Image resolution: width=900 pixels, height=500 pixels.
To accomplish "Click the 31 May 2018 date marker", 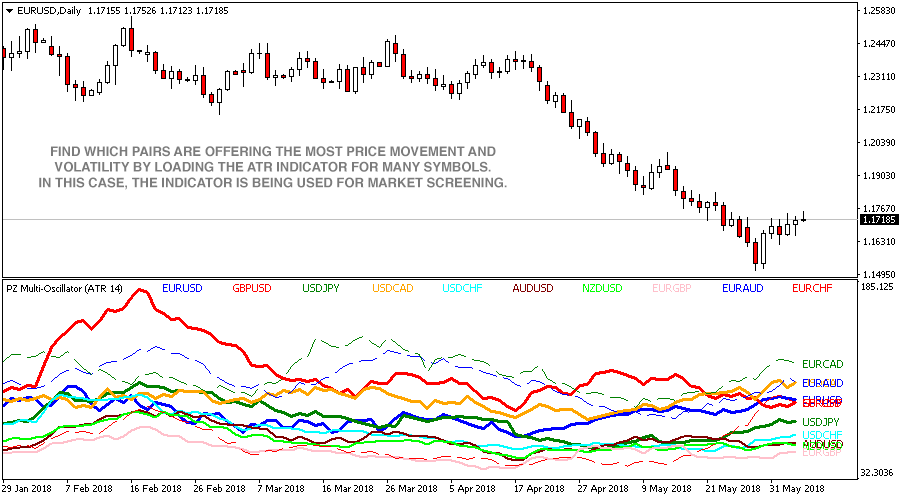I will click(x=797, y=489).
